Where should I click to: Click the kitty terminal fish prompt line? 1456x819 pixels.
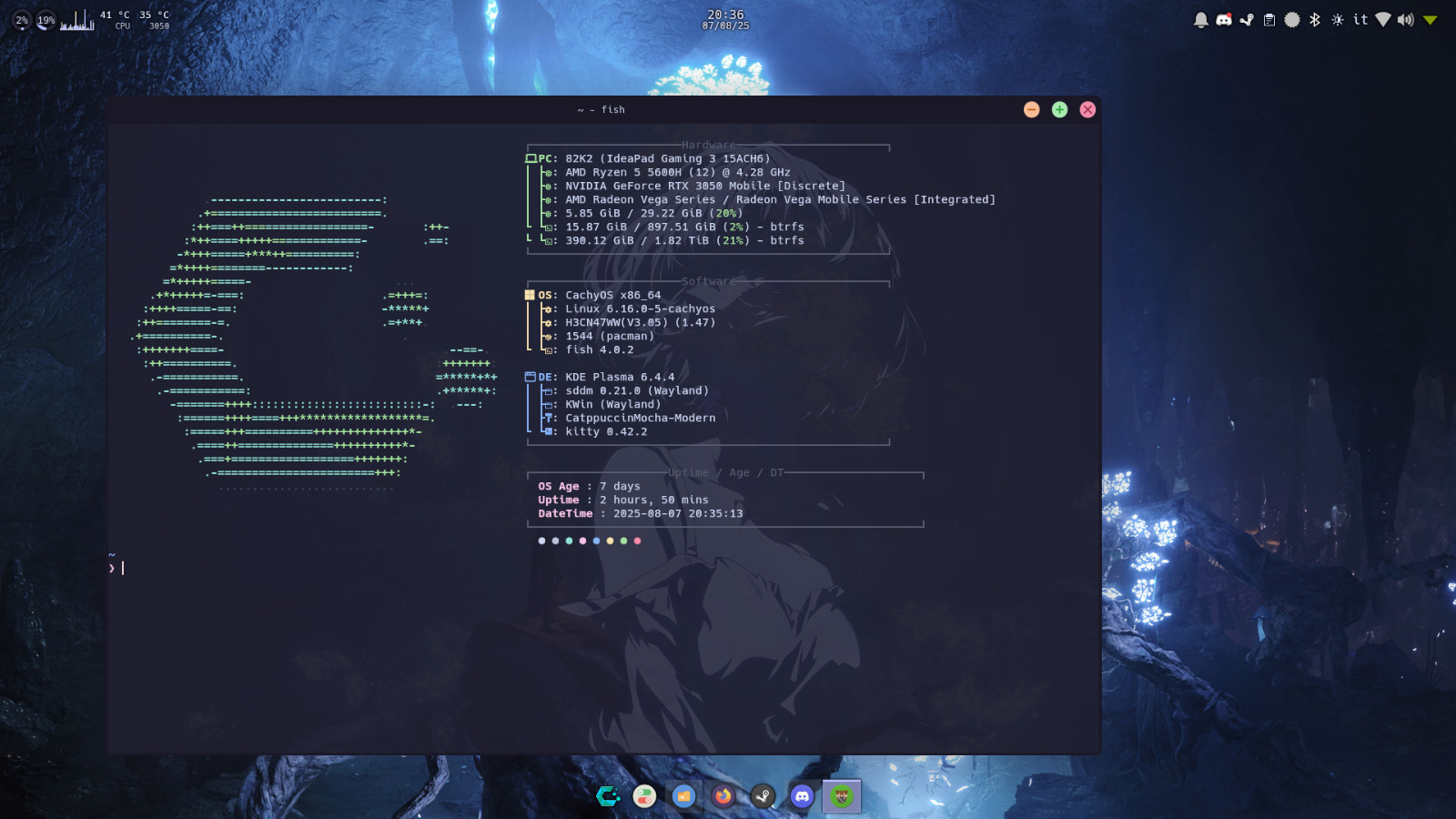601,568
